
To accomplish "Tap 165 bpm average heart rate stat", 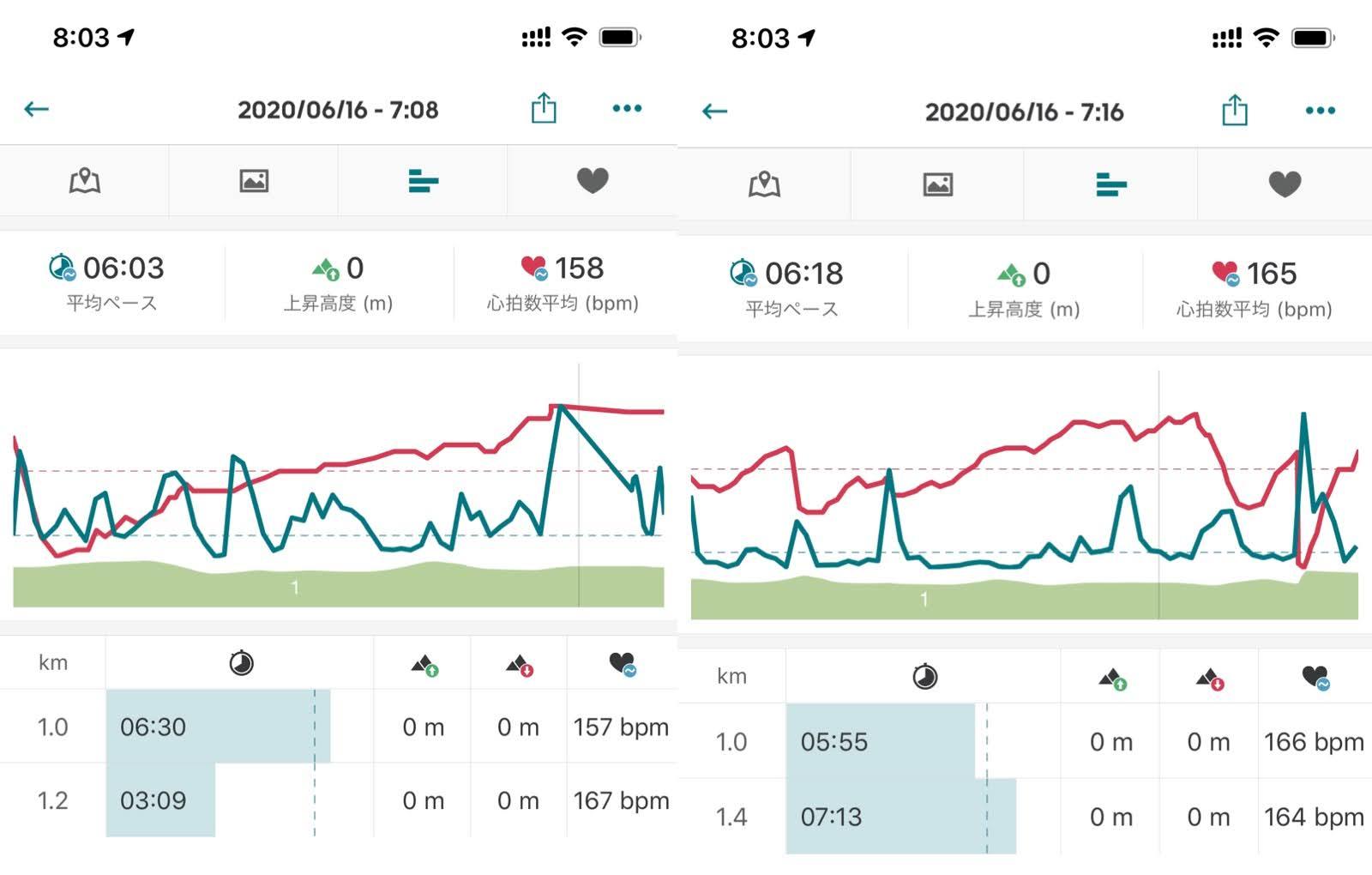I will (1255, 286).
